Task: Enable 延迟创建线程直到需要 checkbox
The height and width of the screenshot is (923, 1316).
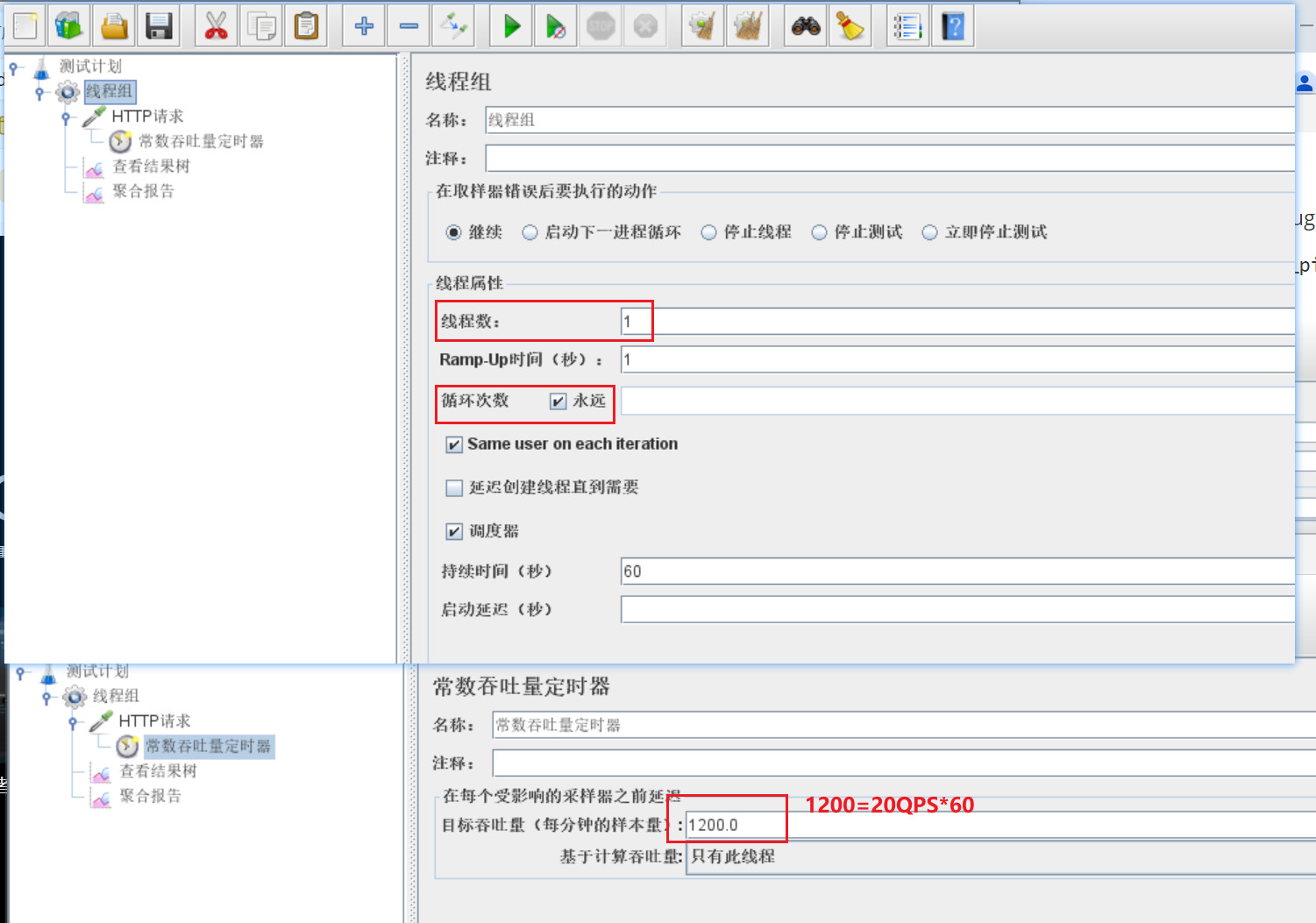Action: (454, 488)
